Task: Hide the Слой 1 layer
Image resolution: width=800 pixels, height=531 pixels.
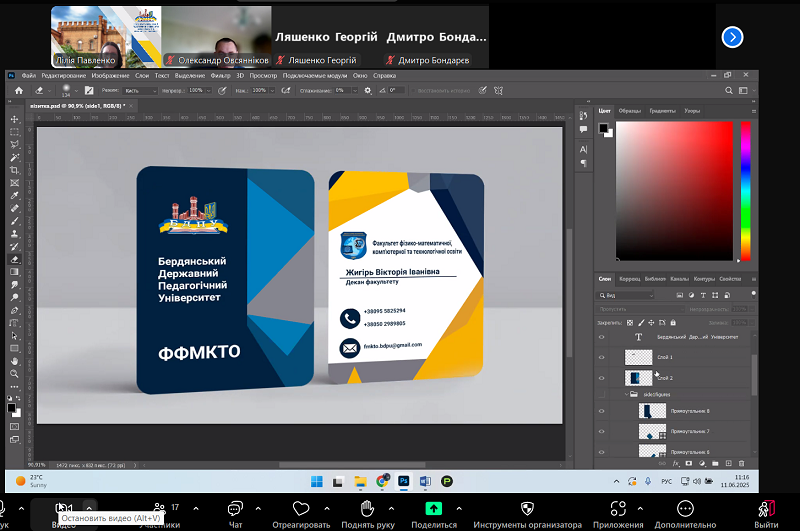Action: pyautogui.click(x=601, y=357)
